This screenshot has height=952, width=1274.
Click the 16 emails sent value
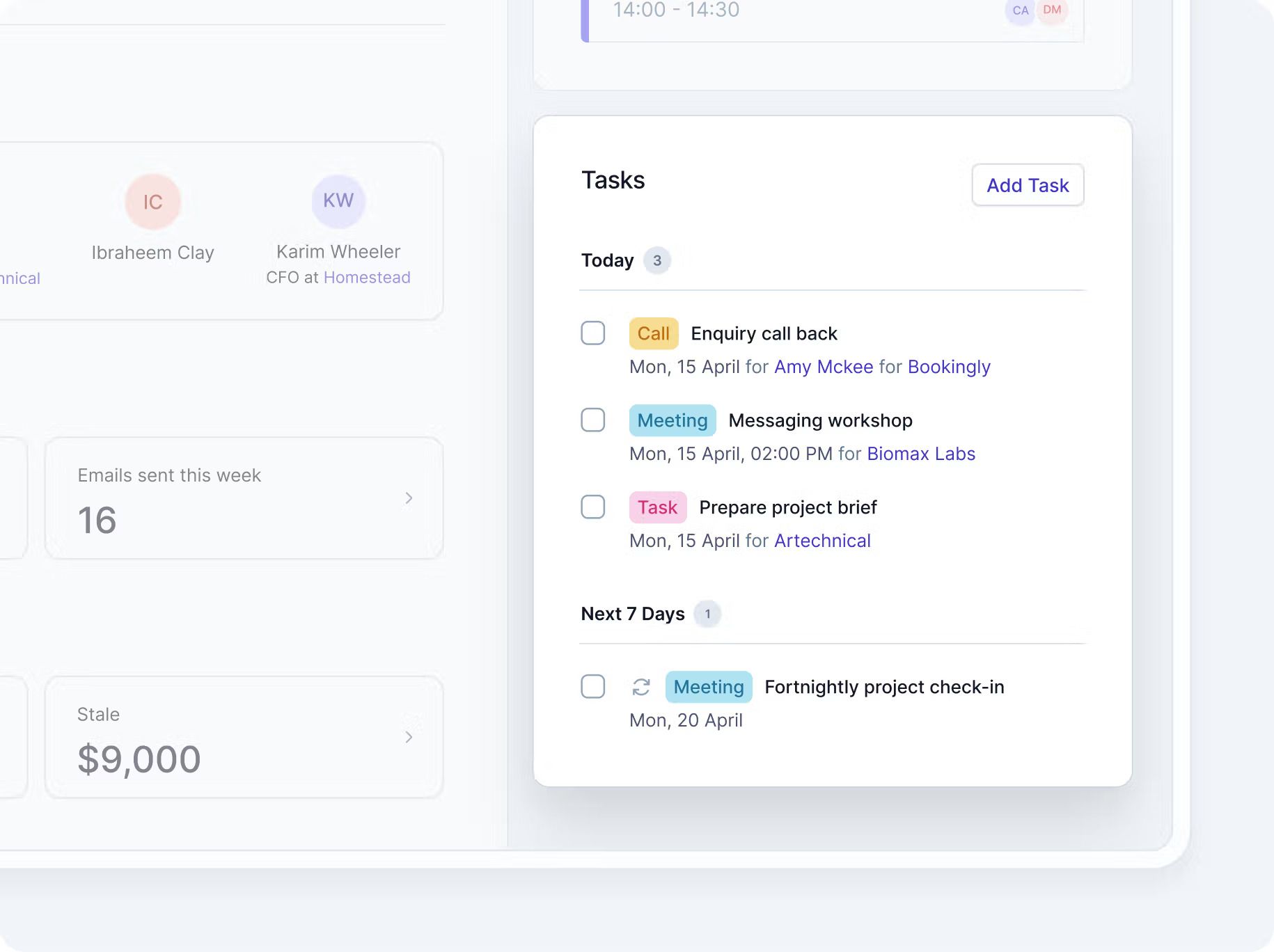pos(97,520)
